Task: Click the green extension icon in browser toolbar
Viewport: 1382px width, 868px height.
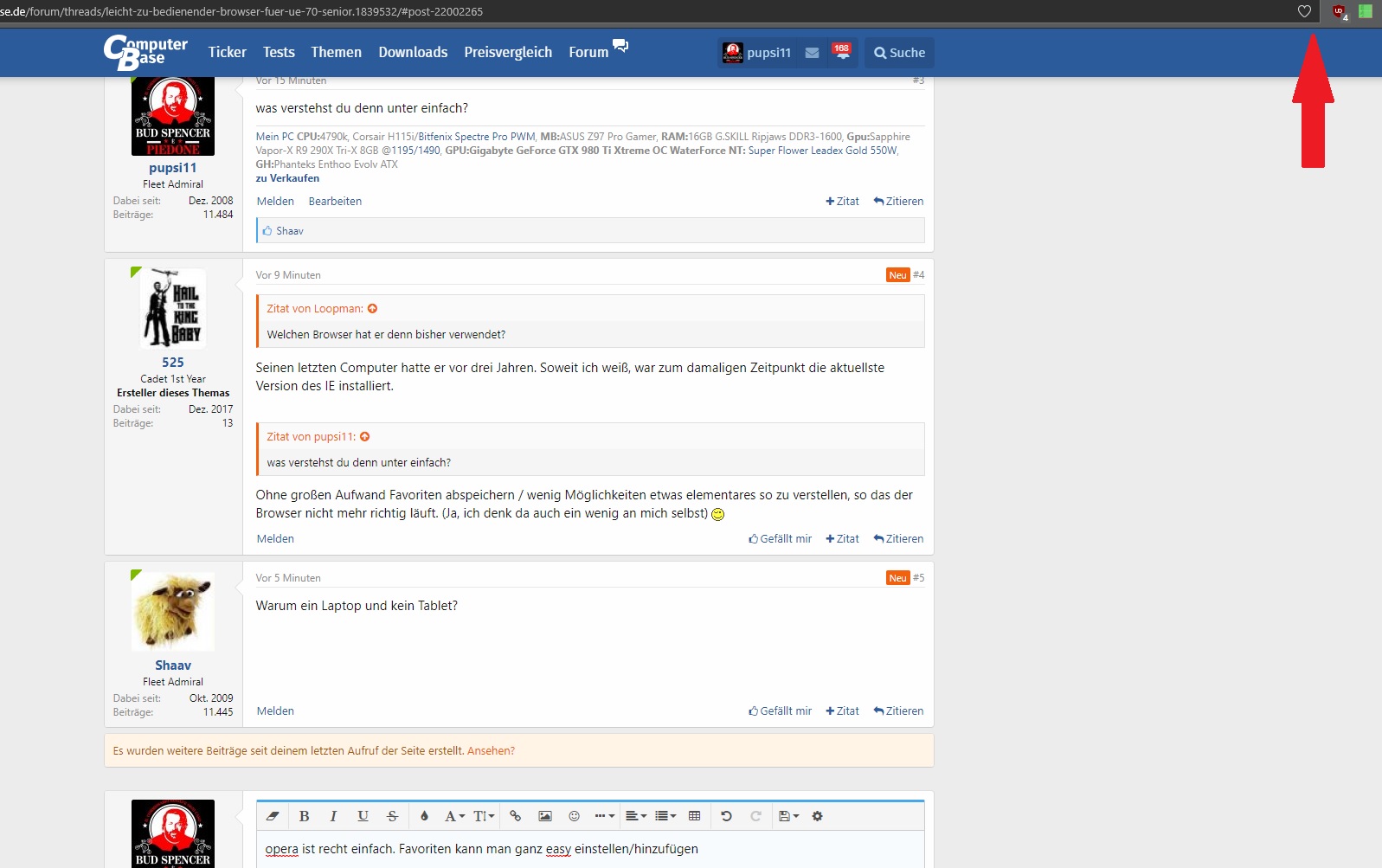Action: pos(1366,11)
